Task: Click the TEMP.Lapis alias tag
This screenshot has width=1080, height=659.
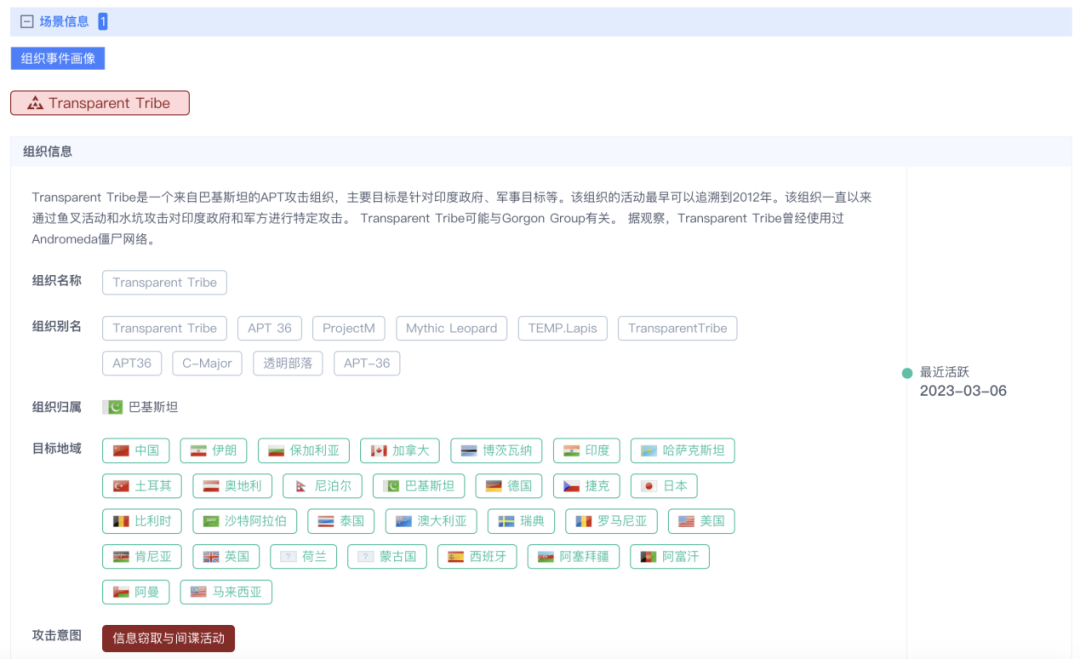Action: [562, 328]
